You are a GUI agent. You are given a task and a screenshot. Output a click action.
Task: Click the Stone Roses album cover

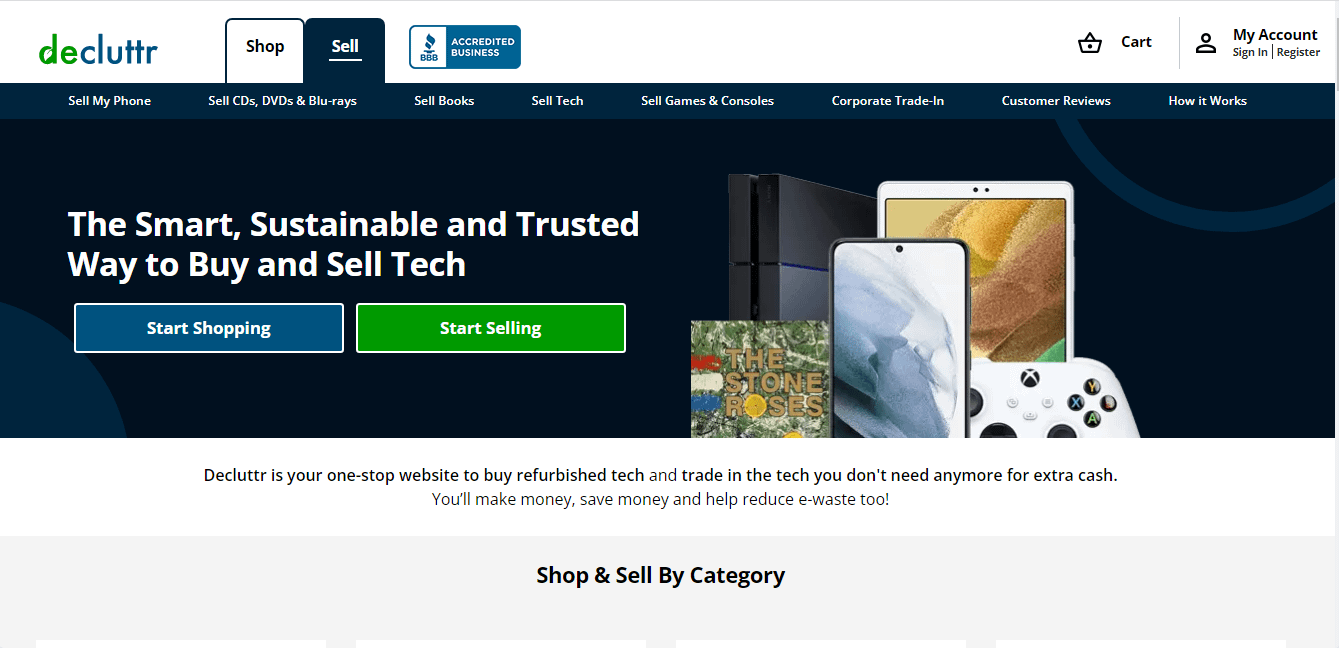point(760,379)
